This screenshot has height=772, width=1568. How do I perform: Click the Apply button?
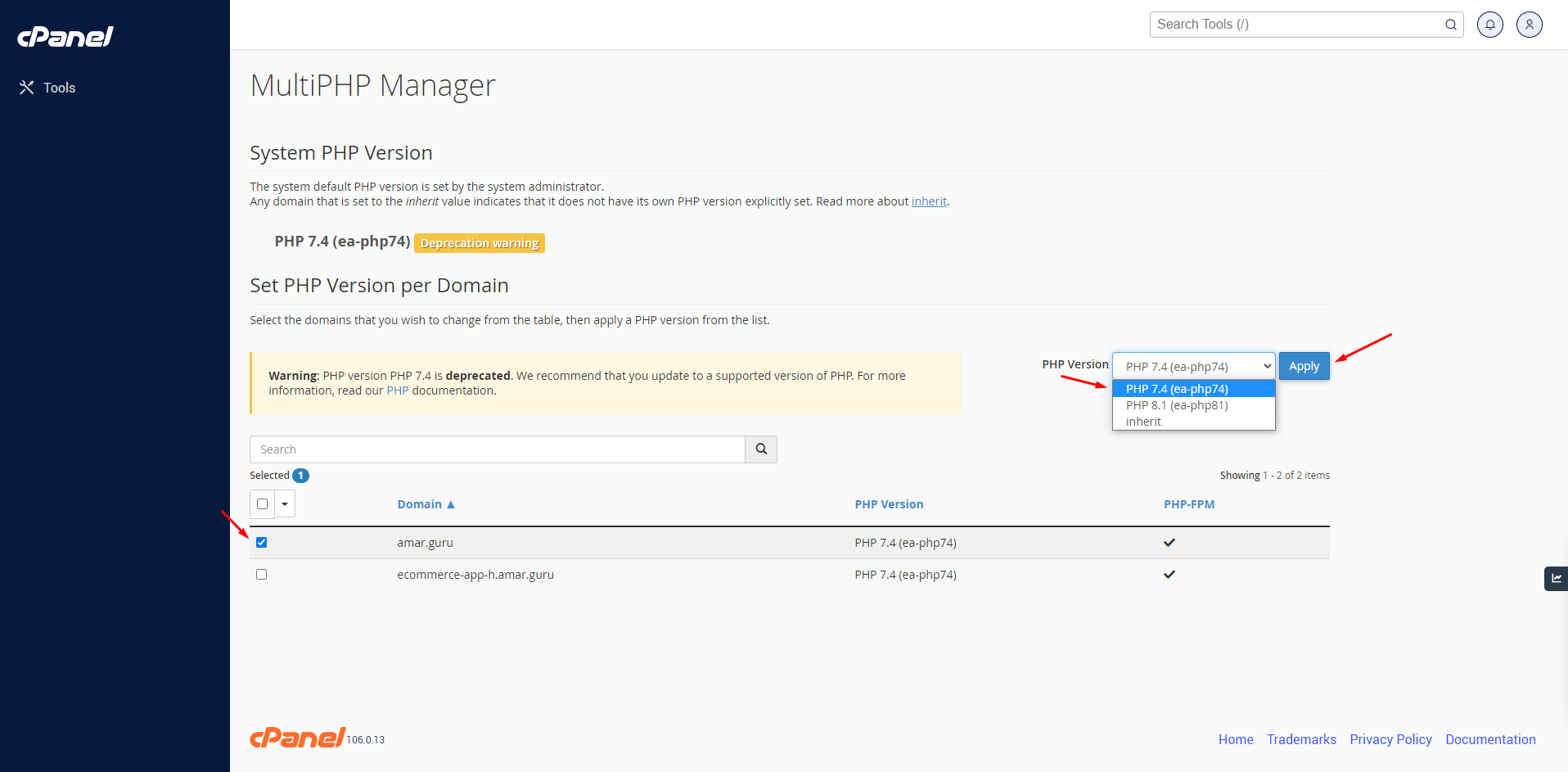pyautogui.click(x=1304, y=366)
